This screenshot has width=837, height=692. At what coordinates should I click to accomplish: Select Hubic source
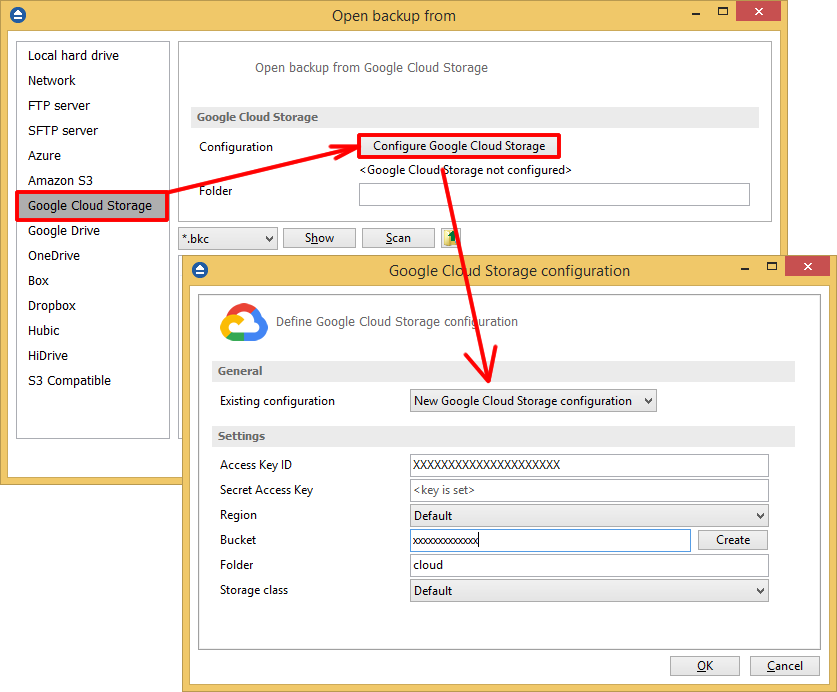[44, 331]
